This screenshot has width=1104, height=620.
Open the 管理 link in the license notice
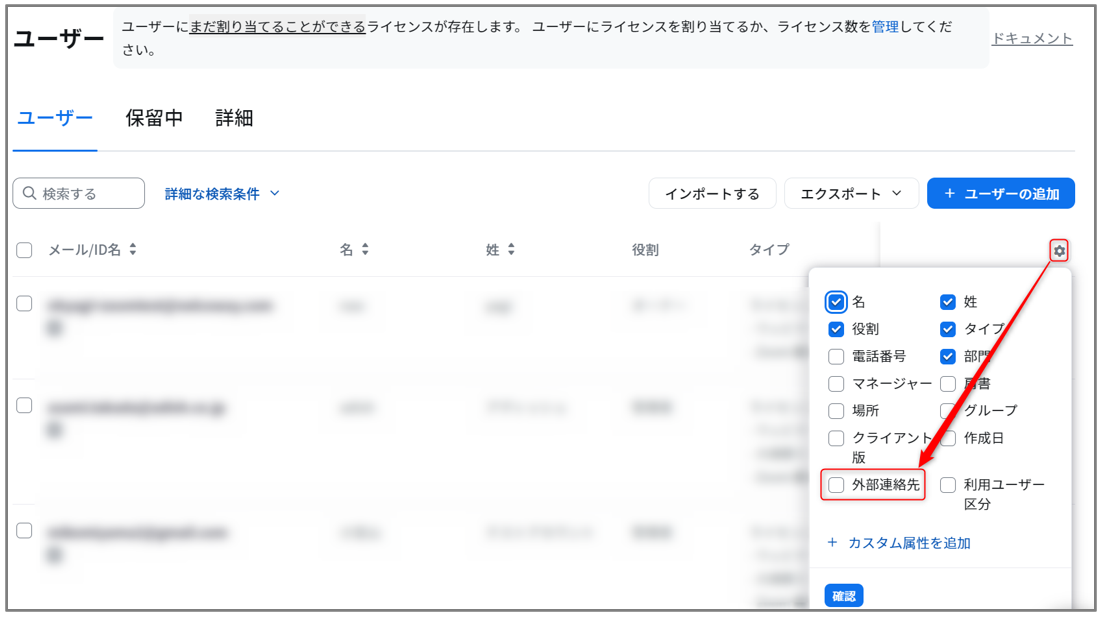(x=885, y=26)
